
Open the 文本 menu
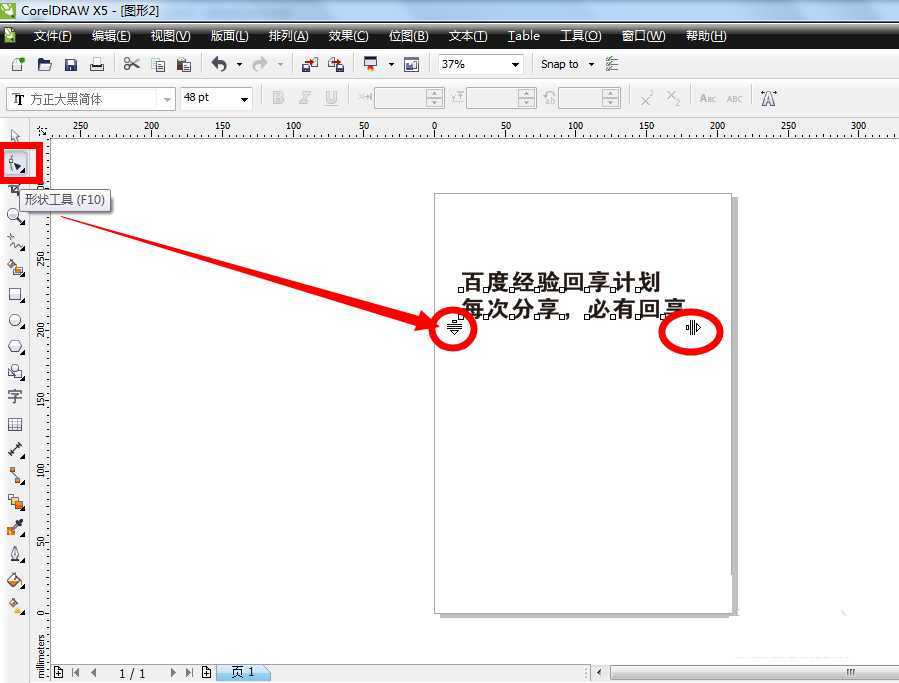(x=466, y=36)
